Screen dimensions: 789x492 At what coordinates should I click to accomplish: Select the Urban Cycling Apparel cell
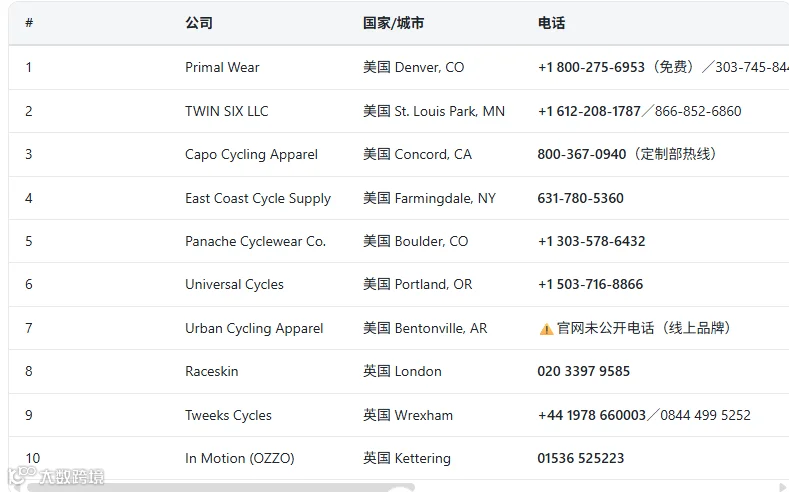(x=254, y=329)
